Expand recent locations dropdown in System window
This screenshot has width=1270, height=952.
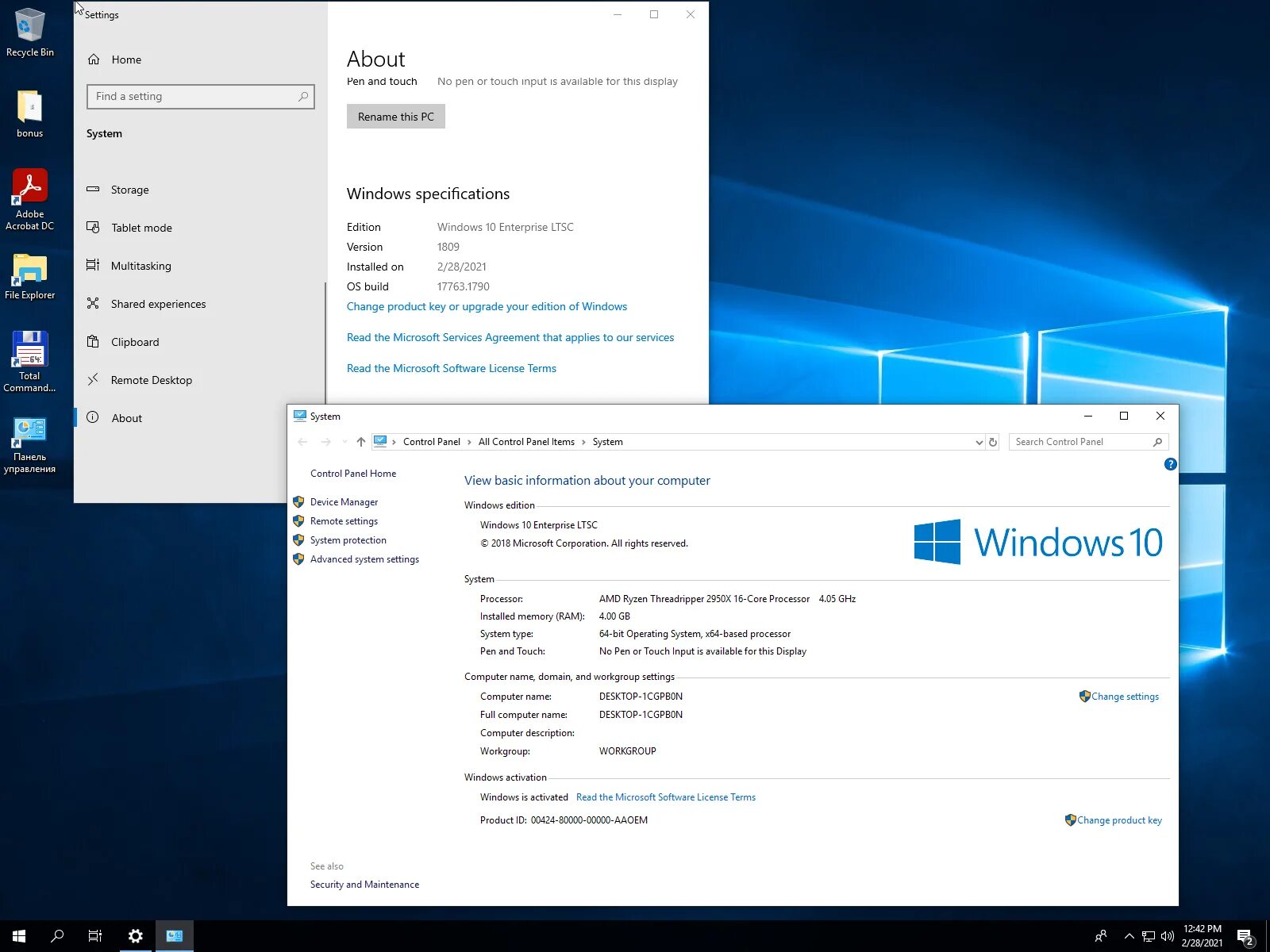click(344, 442)
